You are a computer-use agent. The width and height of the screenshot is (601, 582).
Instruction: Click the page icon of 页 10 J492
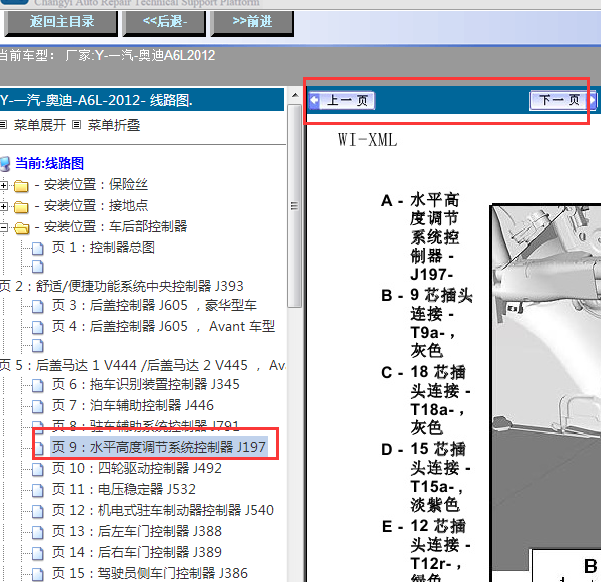click(x=38, y=469)
